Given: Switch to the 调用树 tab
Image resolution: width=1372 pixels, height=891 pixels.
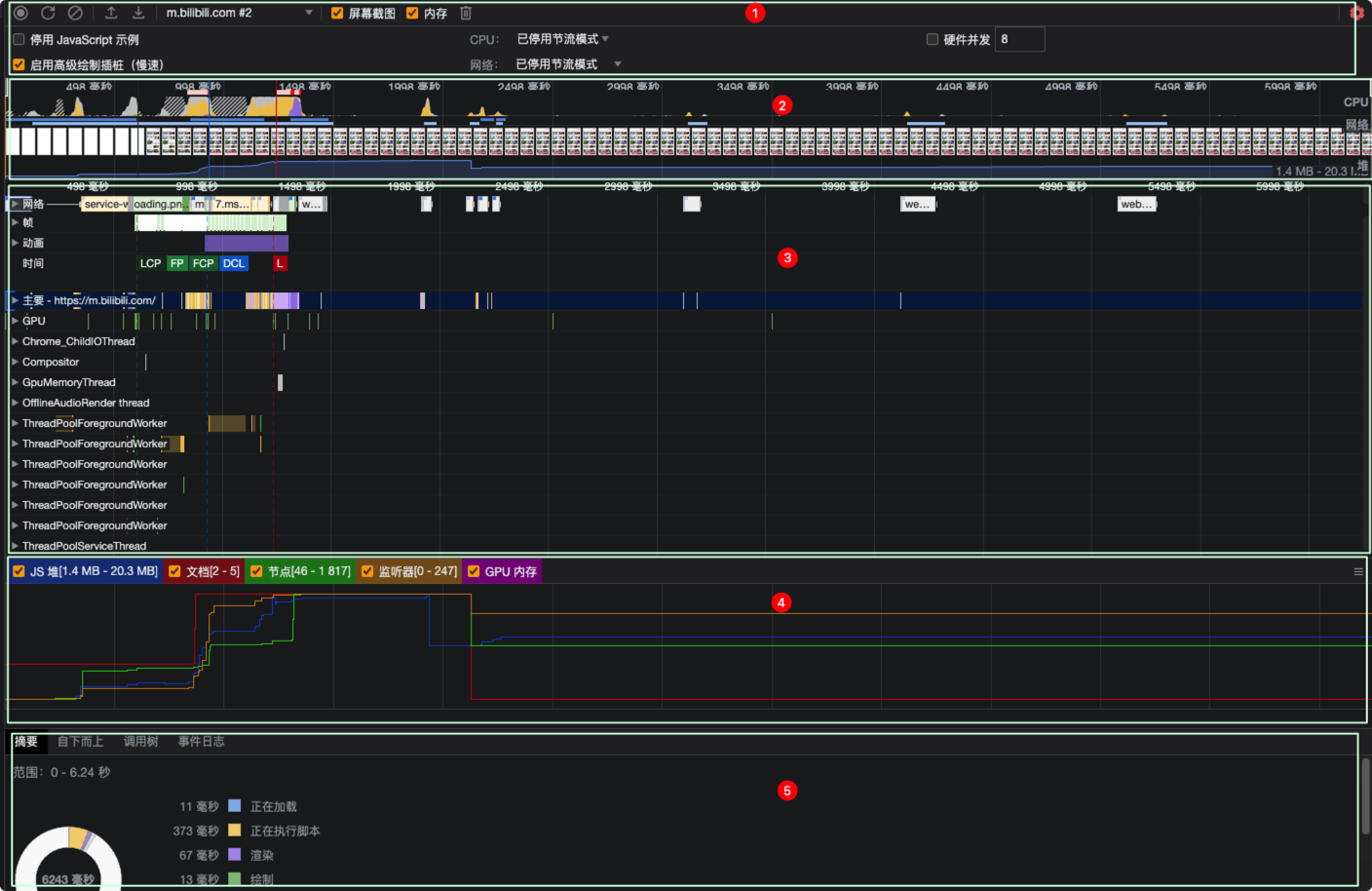Looking at the screenshot, I should (x=141, y=742).
